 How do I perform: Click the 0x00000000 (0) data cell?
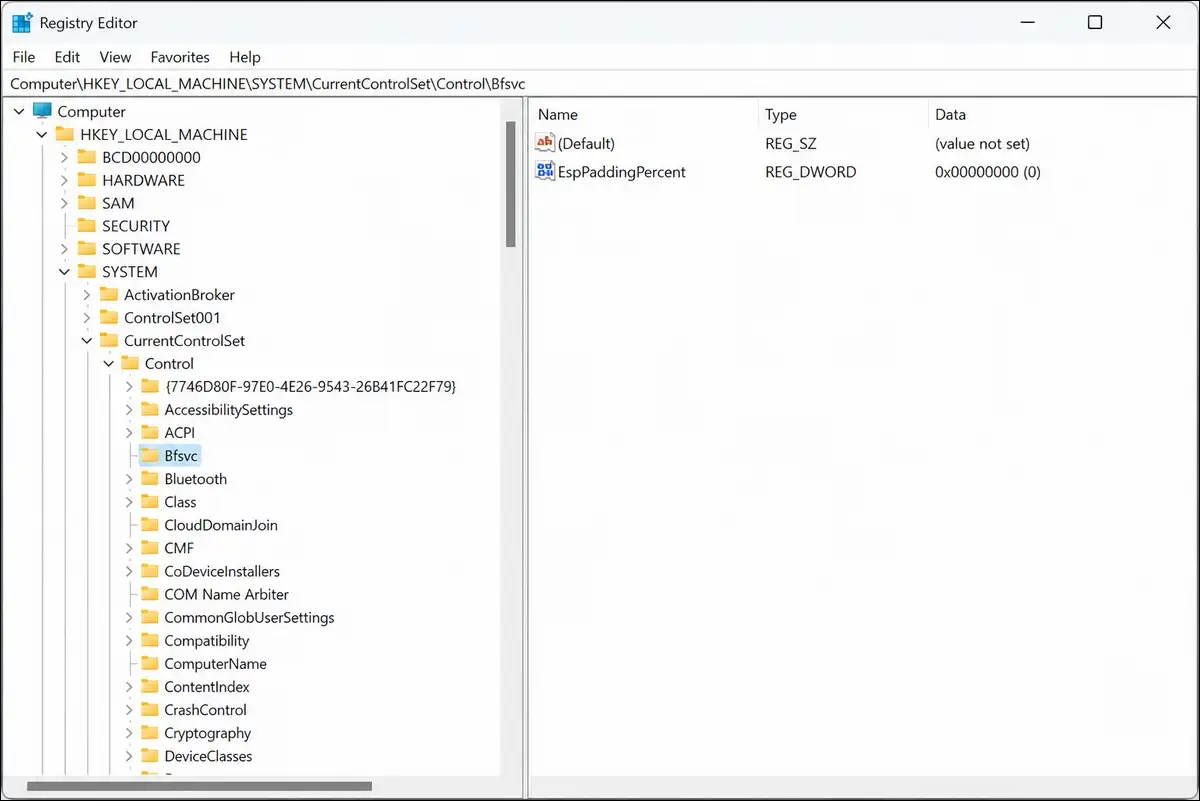(988, 172)
